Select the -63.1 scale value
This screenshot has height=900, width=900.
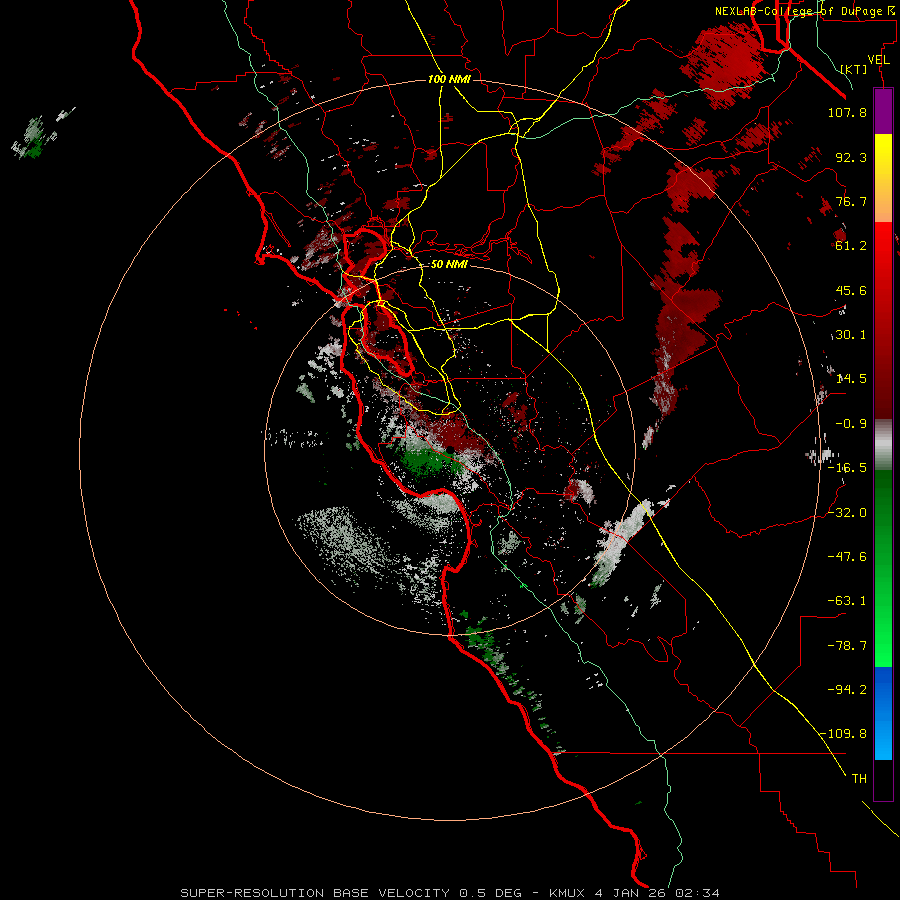point(847,601)
